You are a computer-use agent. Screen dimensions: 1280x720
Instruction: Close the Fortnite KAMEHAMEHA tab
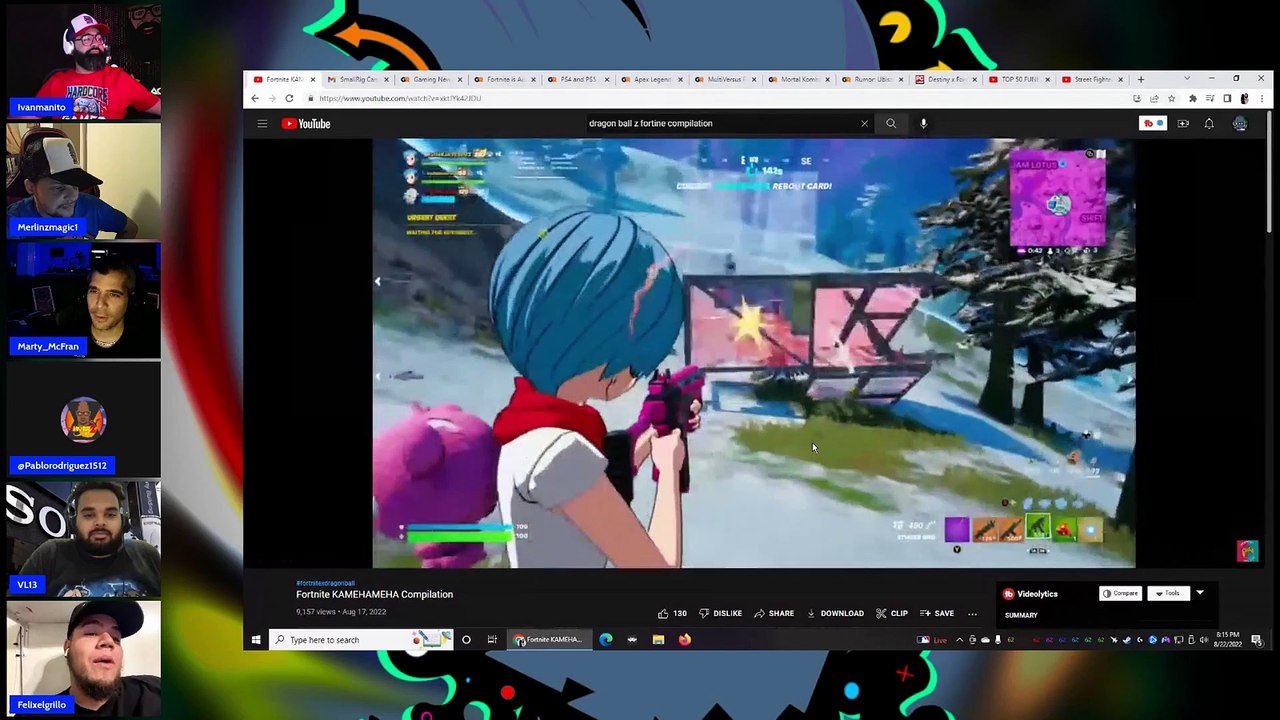tap(312, 79)
